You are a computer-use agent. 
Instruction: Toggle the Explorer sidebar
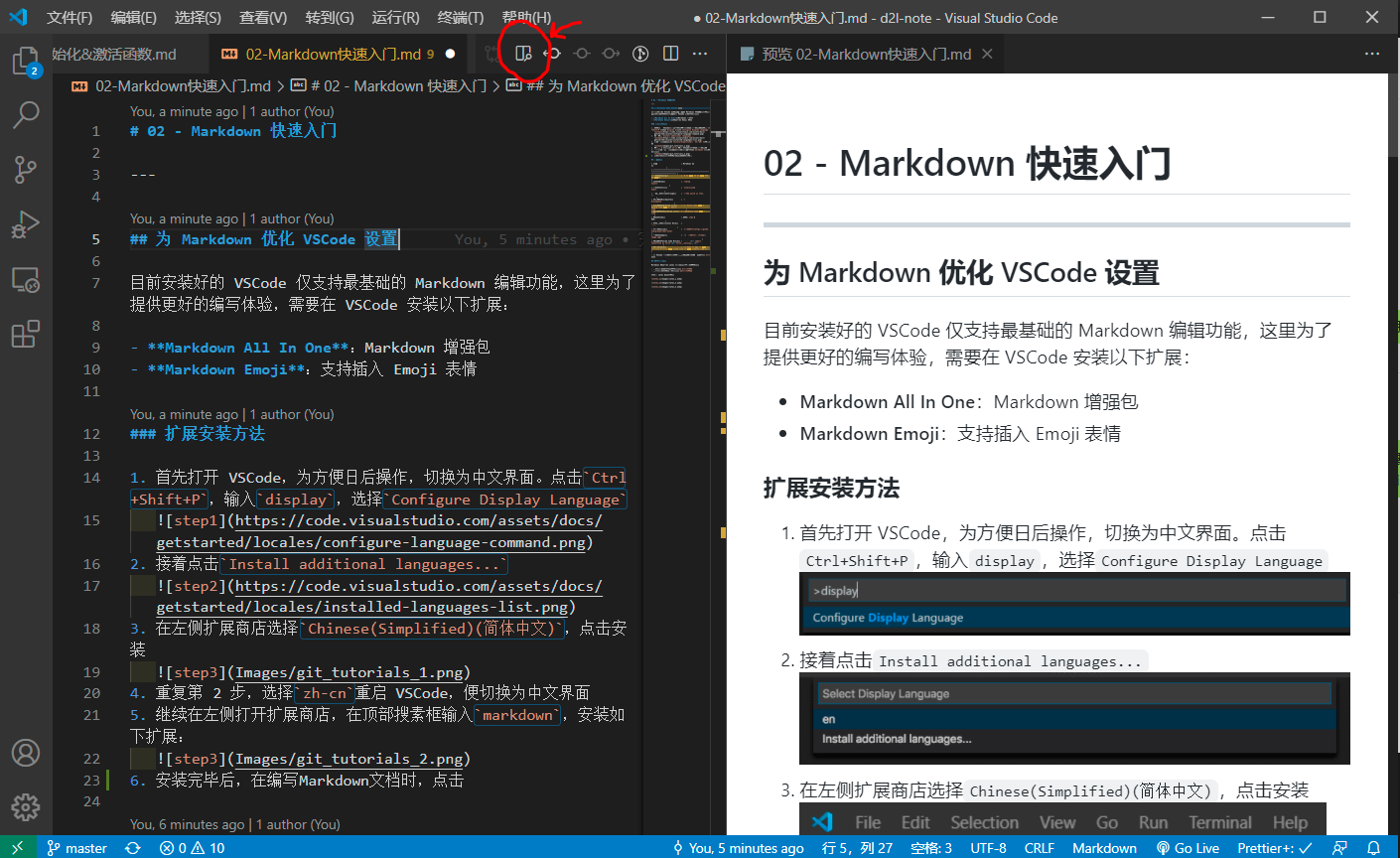point(26,61)
